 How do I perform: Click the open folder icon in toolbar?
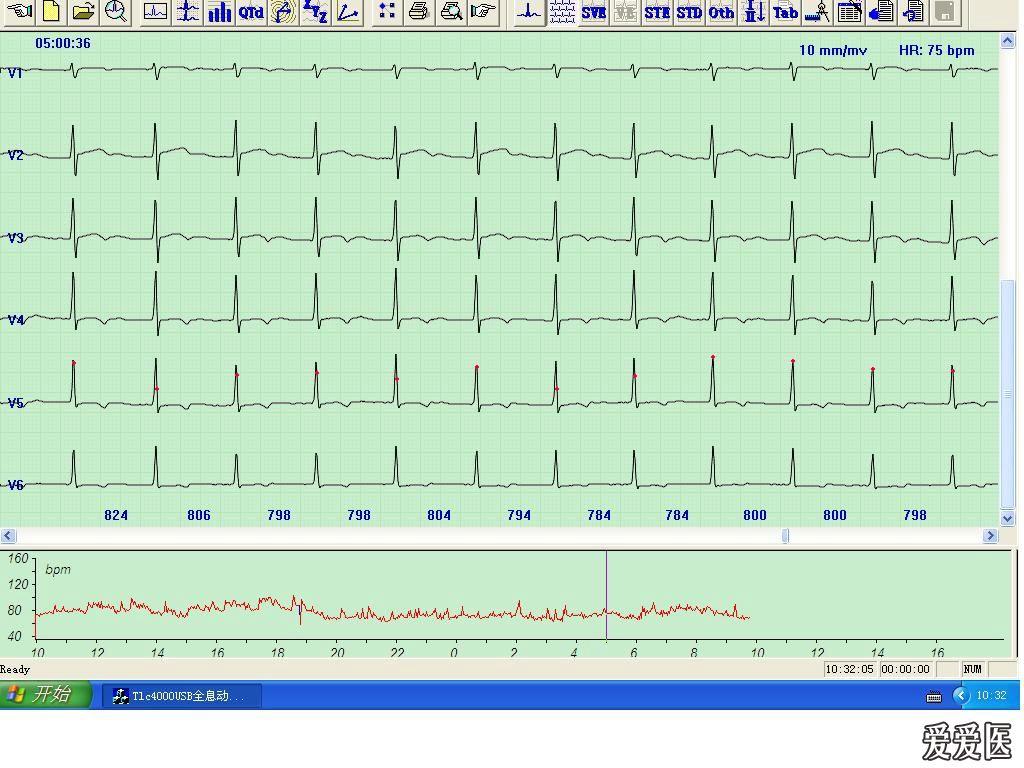pos(83,12)
